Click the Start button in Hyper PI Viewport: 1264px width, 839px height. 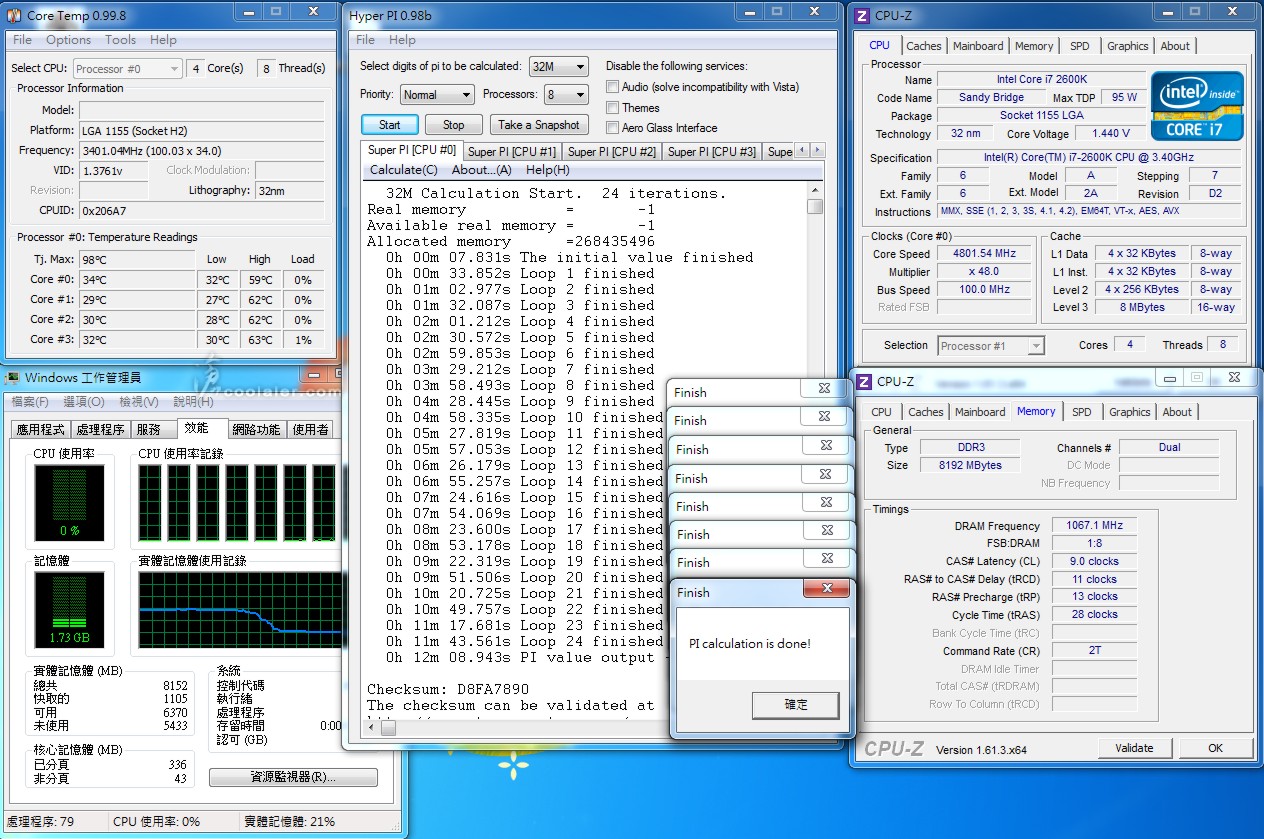390,125
